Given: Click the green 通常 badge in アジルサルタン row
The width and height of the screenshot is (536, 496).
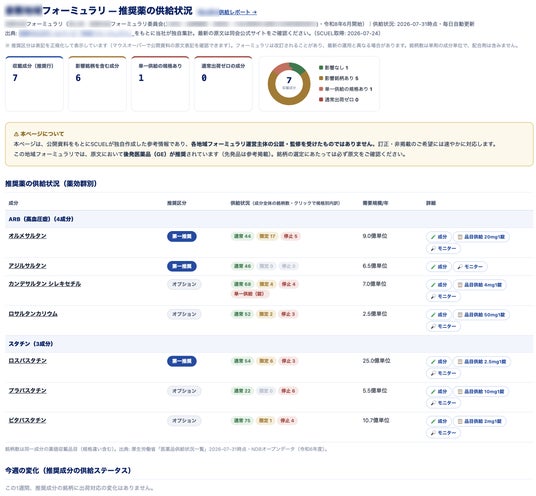Looking at the screenshot, I should point(242,266).
